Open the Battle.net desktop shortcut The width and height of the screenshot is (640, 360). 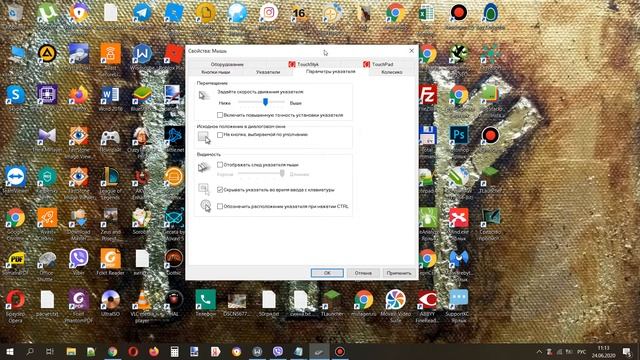[174, 136]
